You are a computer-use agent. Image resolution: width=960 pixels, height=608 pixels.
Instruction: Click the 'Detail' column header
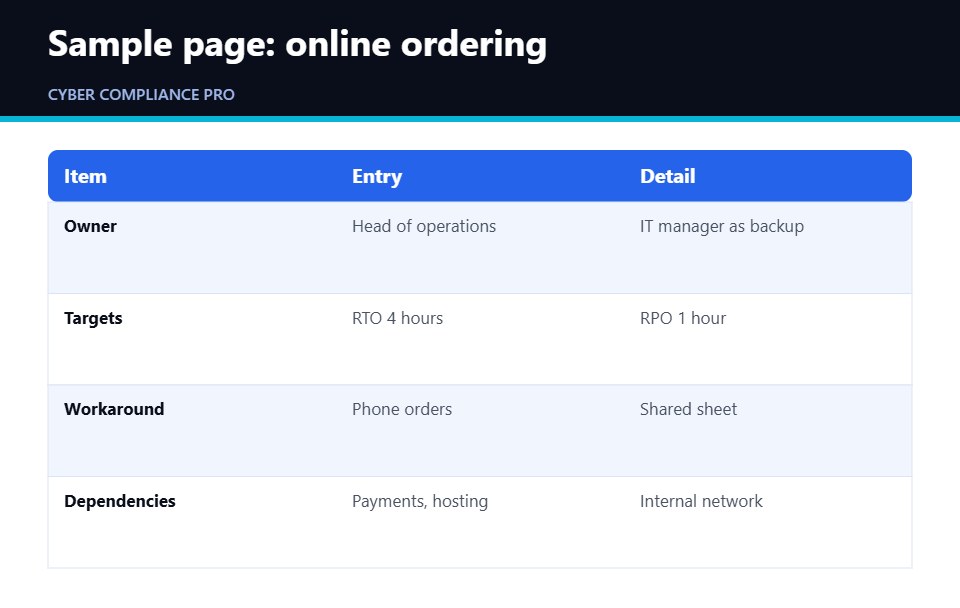pyautogui.click(x=667, y=176)
